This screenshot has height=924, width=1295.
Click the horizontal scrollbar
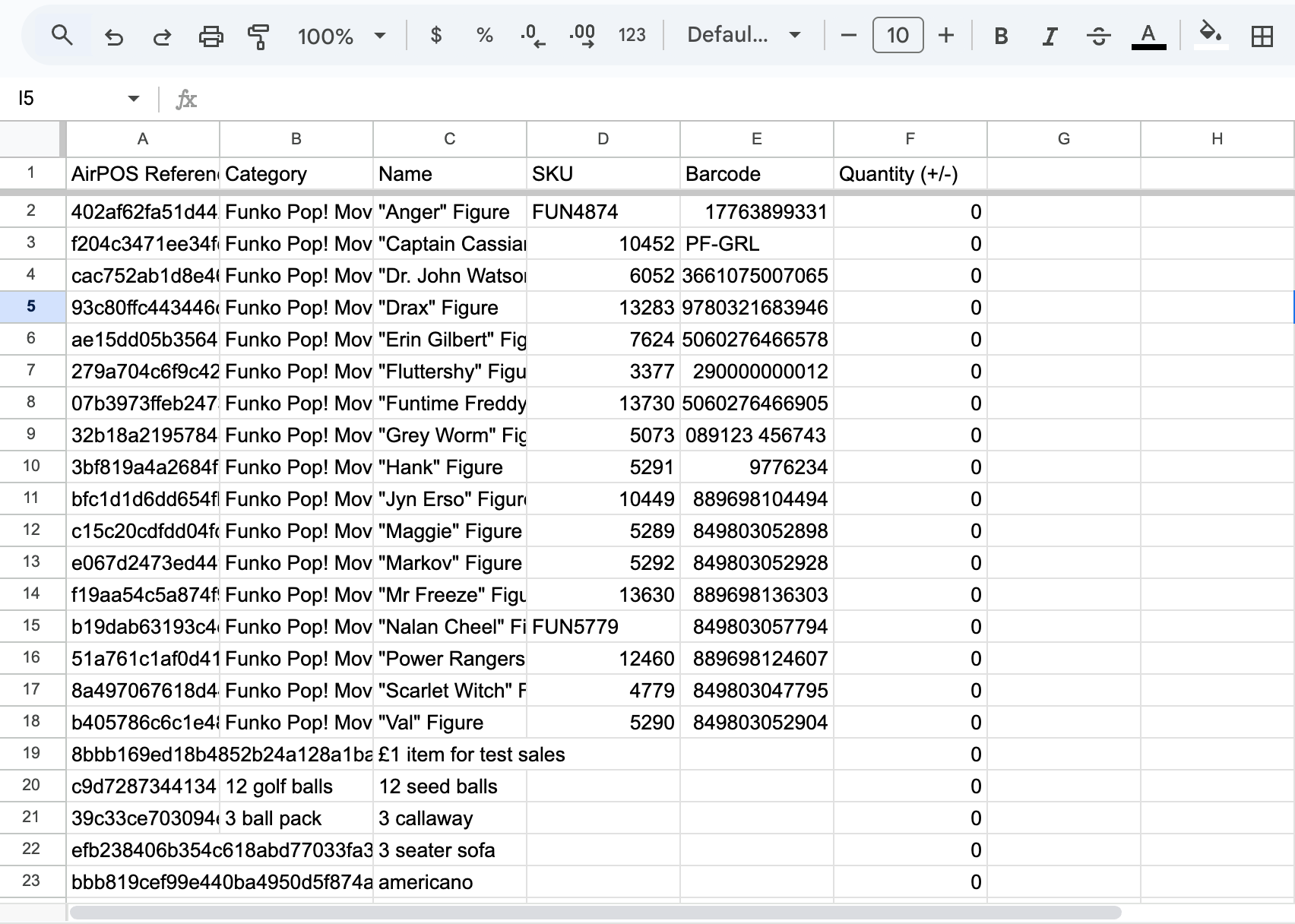click(x=596, y=912)
